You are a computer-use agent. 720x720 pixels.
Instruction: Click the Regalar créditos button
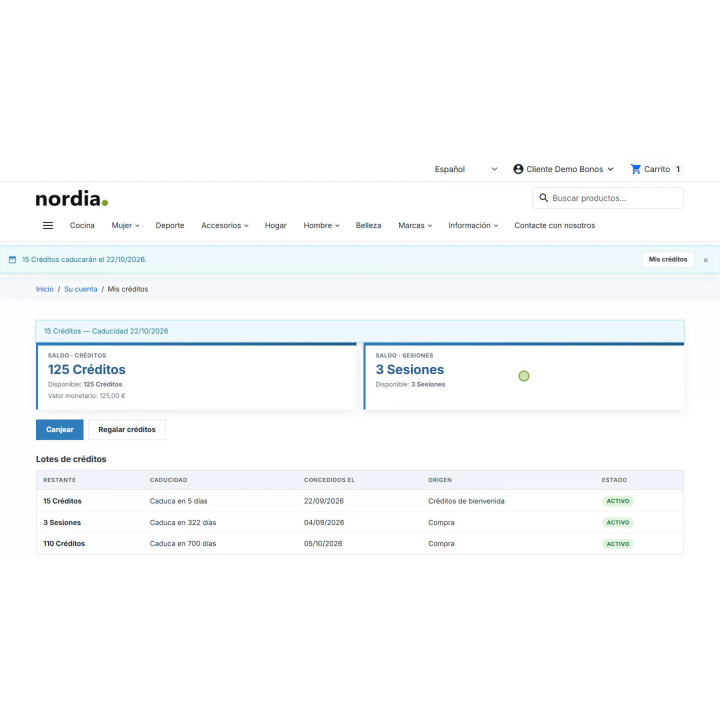(x=127, y=429)
